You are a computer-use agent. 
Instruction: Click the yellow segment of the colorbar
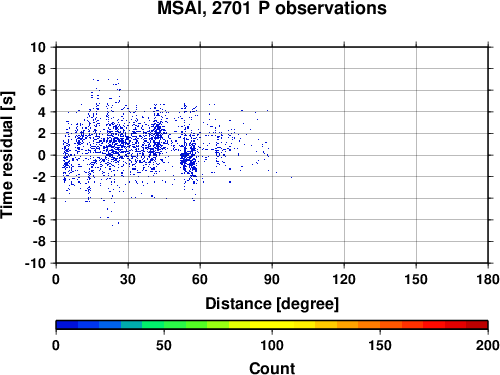272,325
